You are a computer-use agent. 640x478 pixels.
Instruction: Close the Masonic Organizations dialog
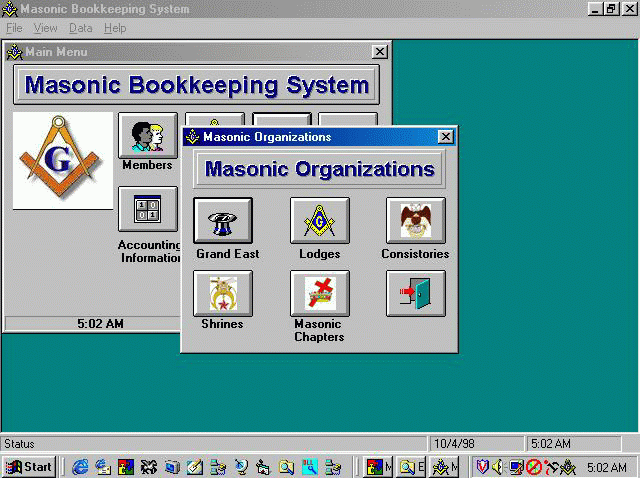445,137
